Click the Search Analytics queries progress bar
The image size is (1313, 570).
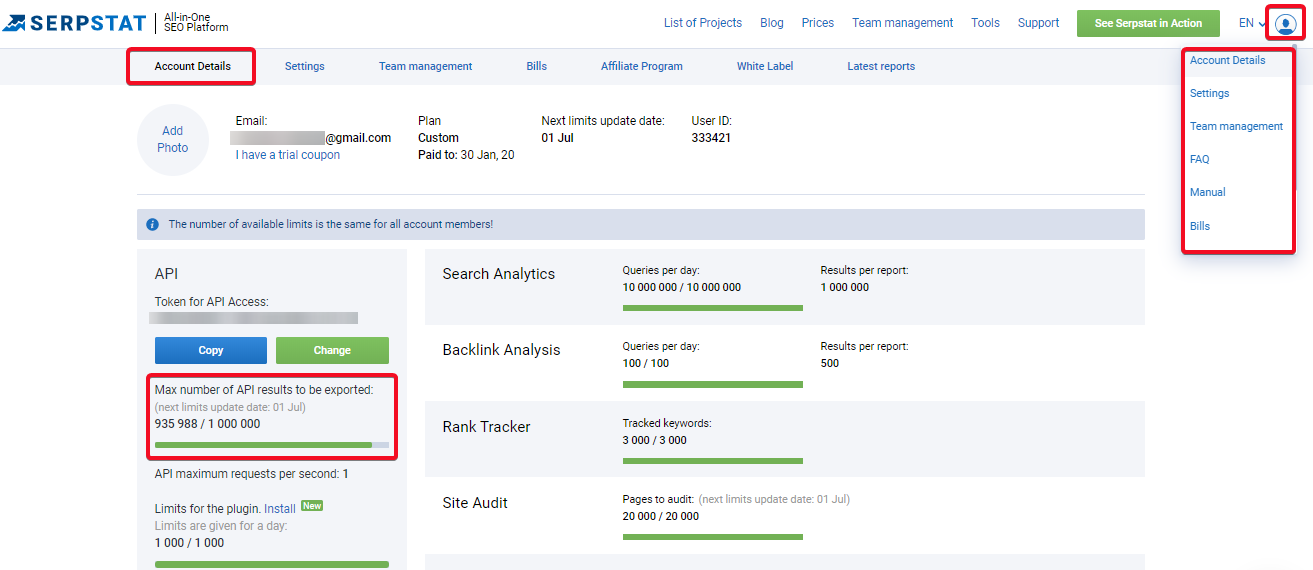tap(713, 308)
